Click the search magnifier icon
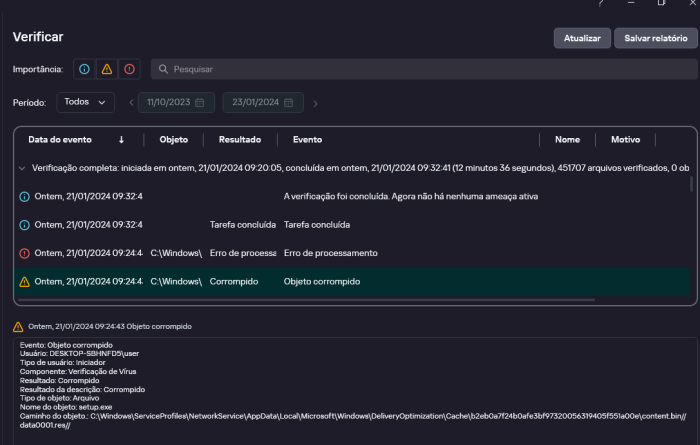The height and width of the screenshot is (445, 700). (163, 70)
